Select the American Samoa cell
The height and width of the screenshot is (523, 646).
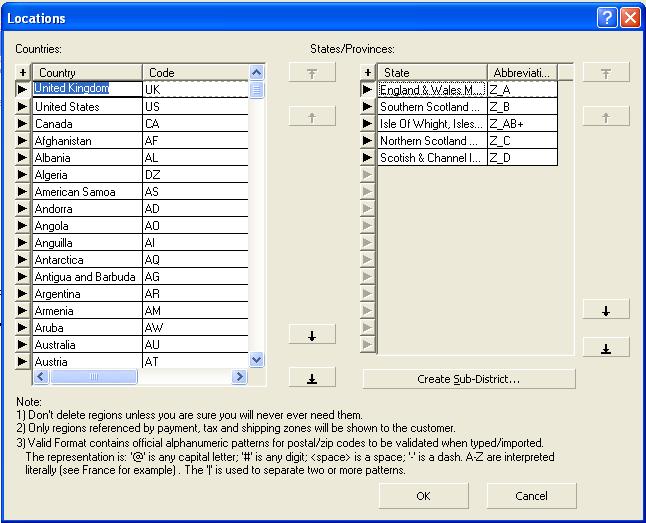click(x=87, y=192)
